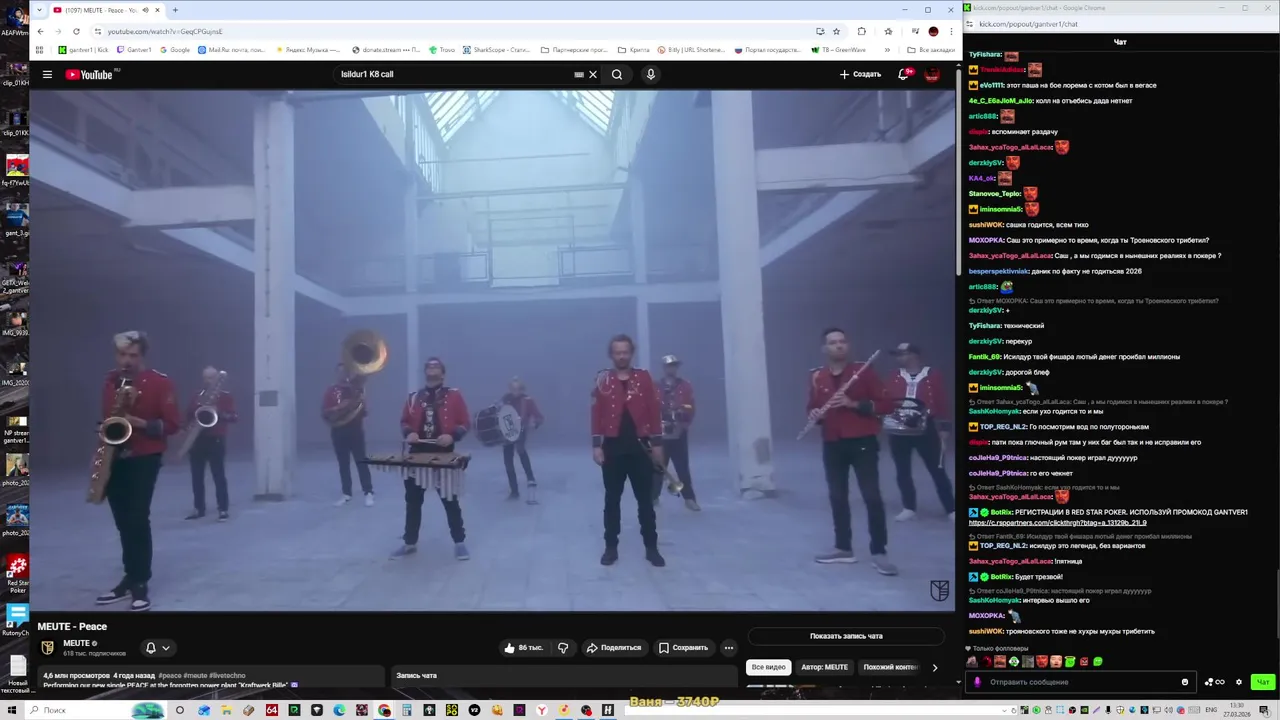
Task: Open Windows Start menu
Action: pos(11,710)
